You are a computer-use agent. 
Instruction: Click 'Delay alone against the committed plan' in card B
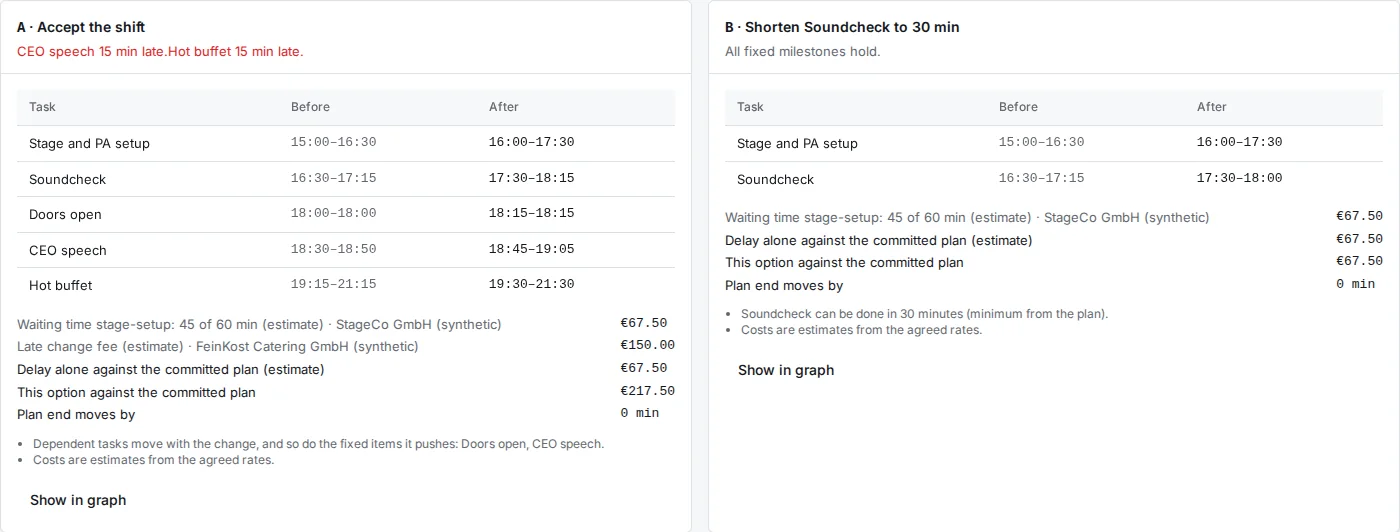coord(879,240)
